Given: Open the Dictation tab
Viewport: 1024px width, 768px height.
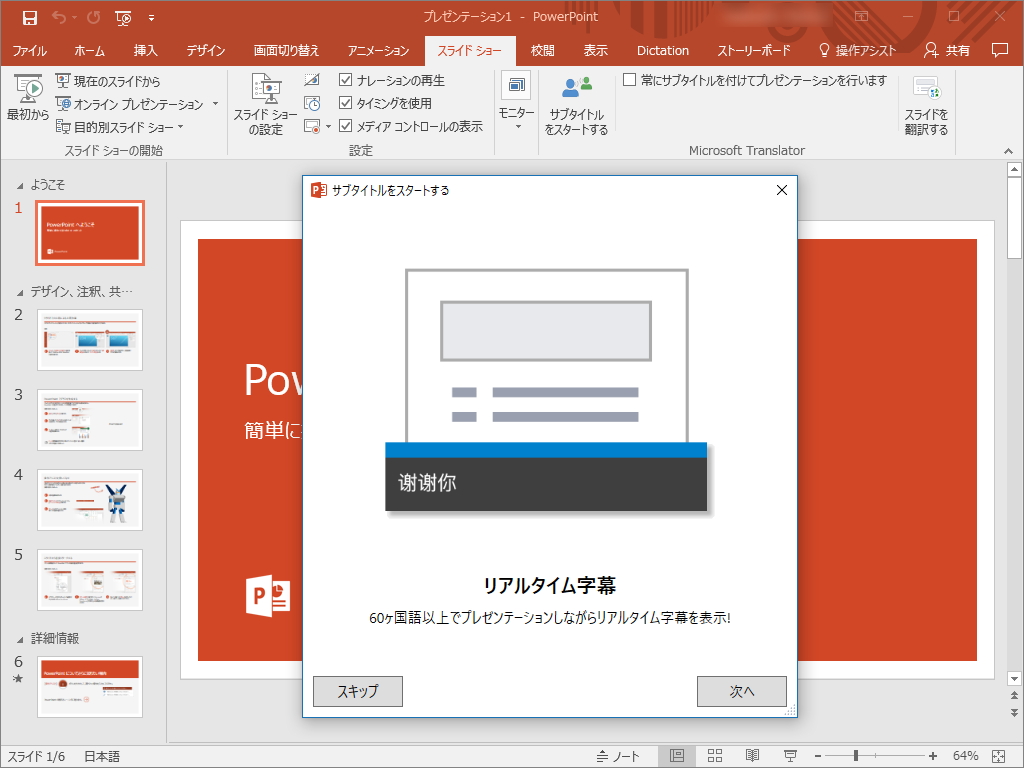Looking at the screenshot, I should click(663, 51).
